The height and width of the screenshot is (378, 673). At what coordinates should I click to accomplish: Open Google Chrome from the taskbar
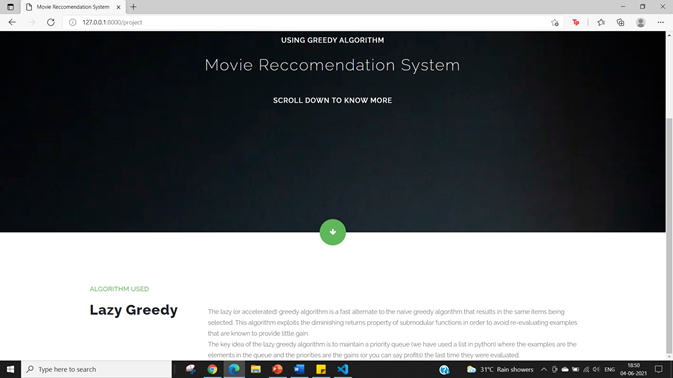(x=212, y=369)
